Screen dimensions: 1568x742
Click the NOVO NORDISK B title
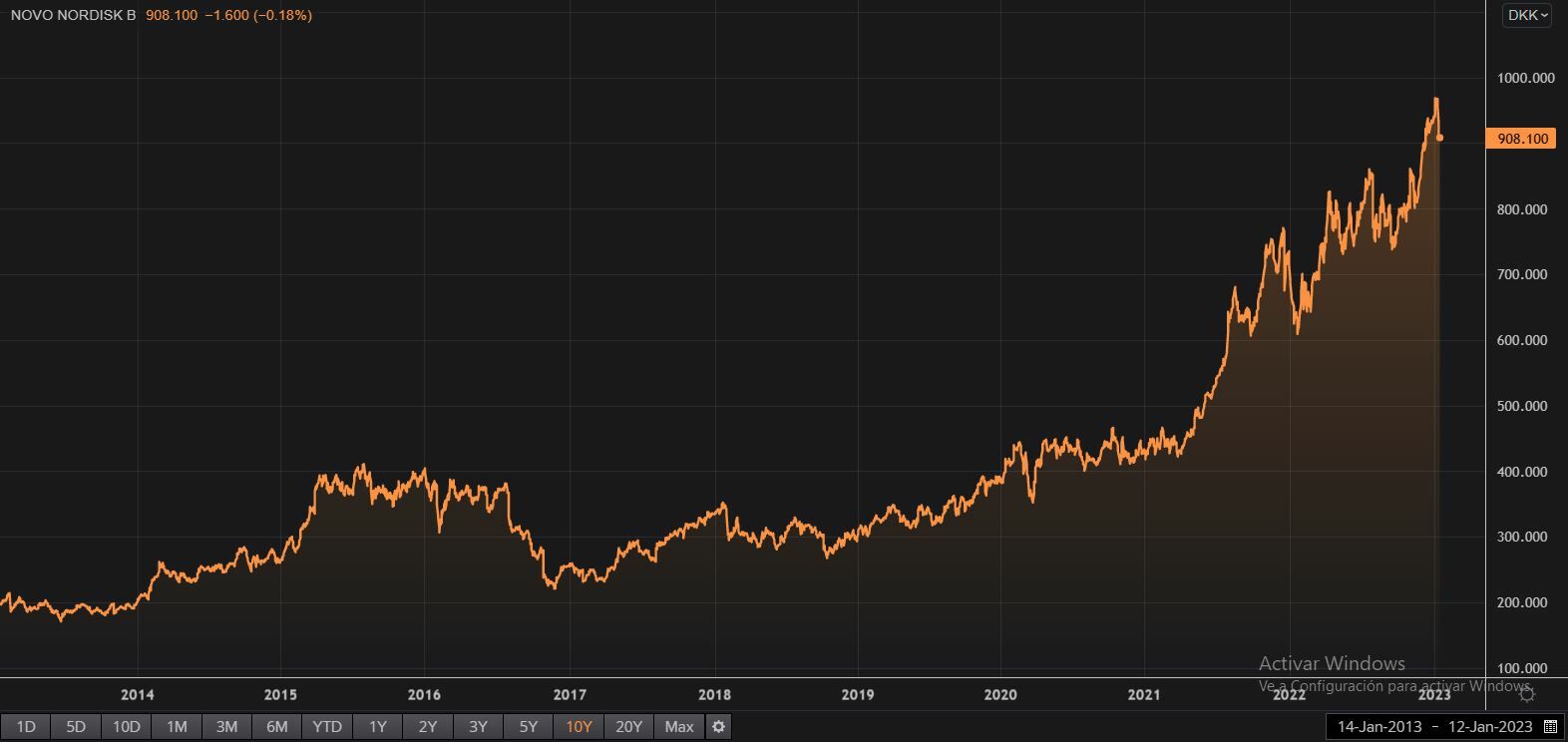(73, 15)
